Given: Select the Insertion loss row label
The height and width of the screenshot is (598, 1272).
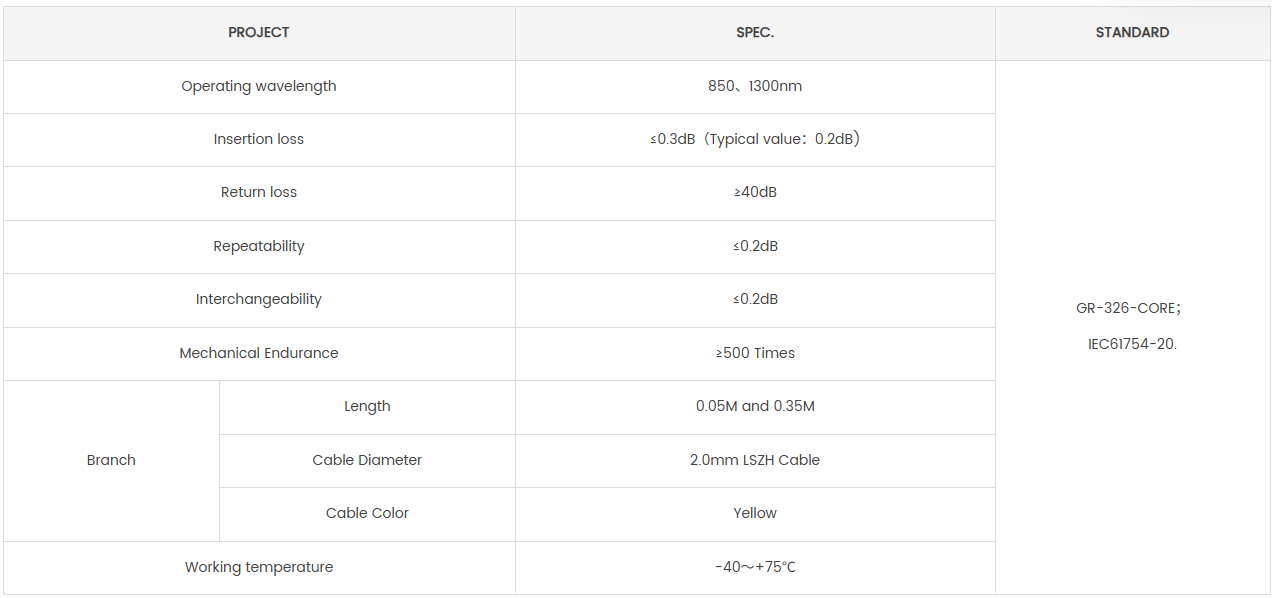Looking at the screenshot, I should (259, 139).
